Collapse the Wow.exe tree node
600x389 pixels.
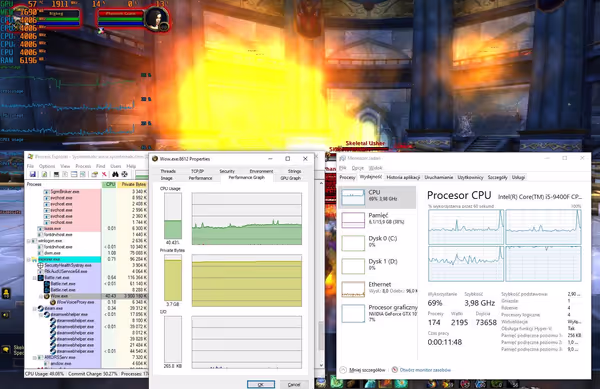pyautogui.click(x=41, y=296)
